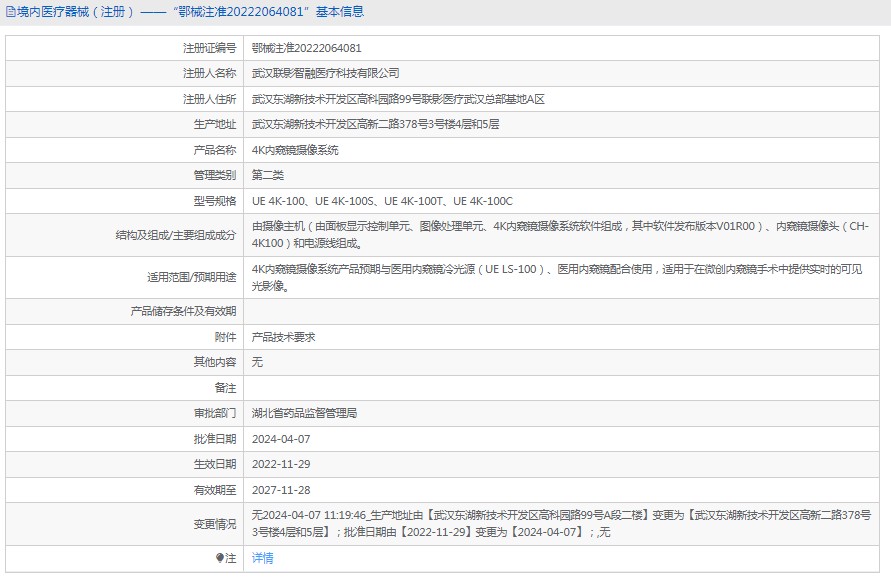Click the 鄂械注准20222064081 value in the table

[x=306, y=48]
